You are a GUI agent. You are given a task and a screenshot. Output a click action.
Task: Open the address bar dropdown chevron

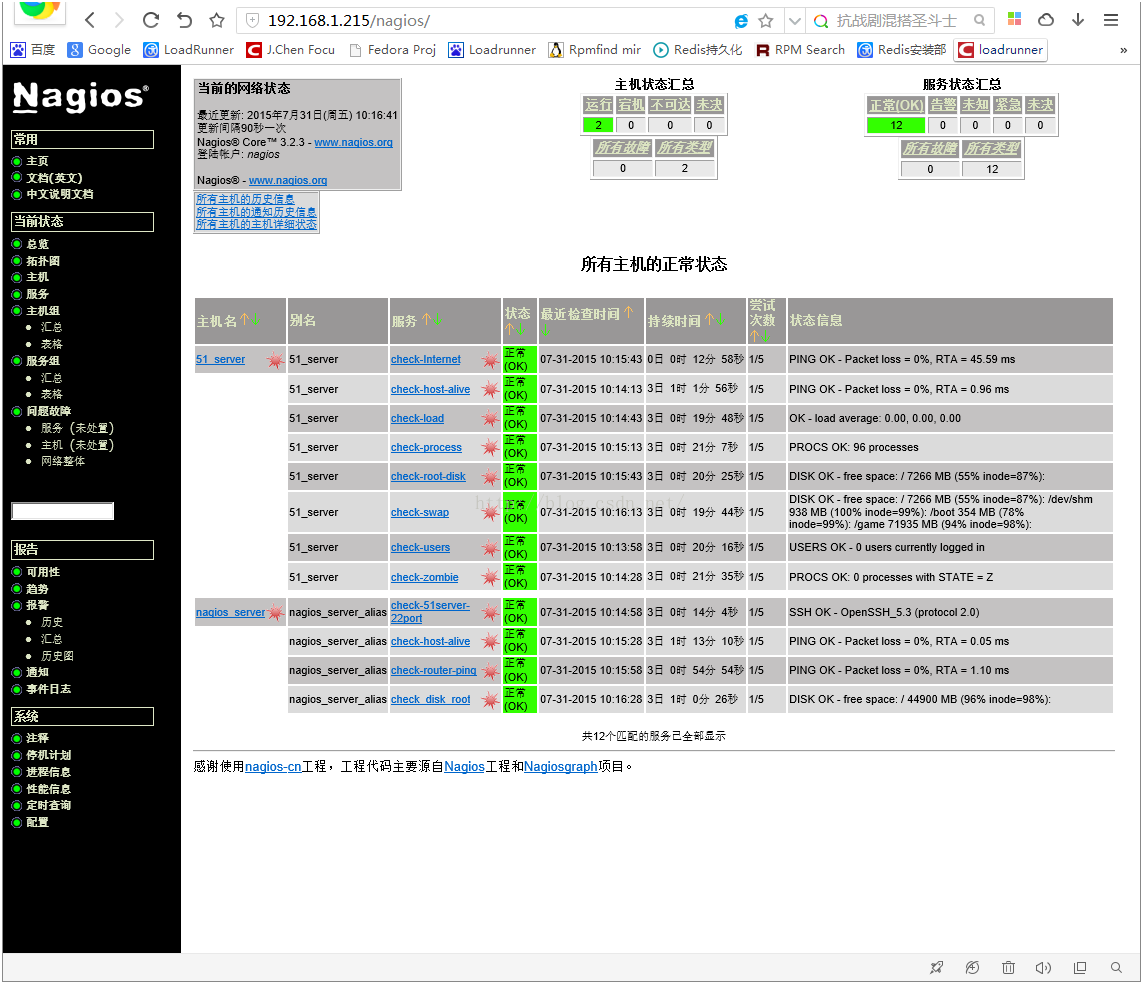tap(795, 21)
